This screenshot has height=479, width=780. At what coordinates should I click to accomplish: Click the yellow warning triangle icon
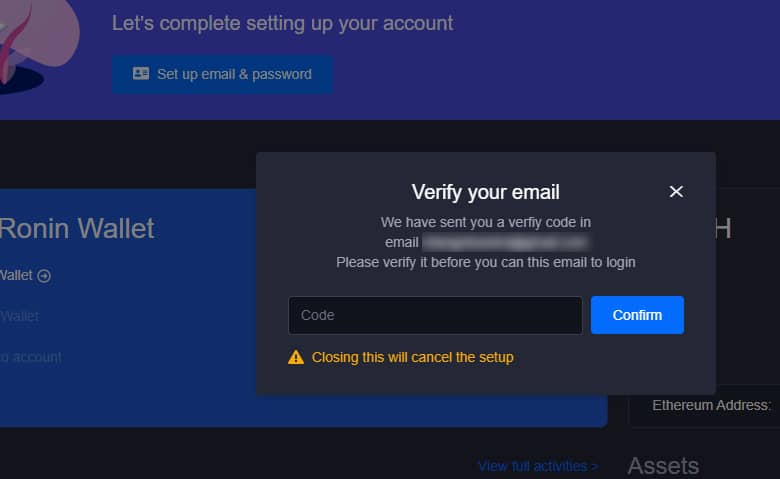[x=296, y=357]
